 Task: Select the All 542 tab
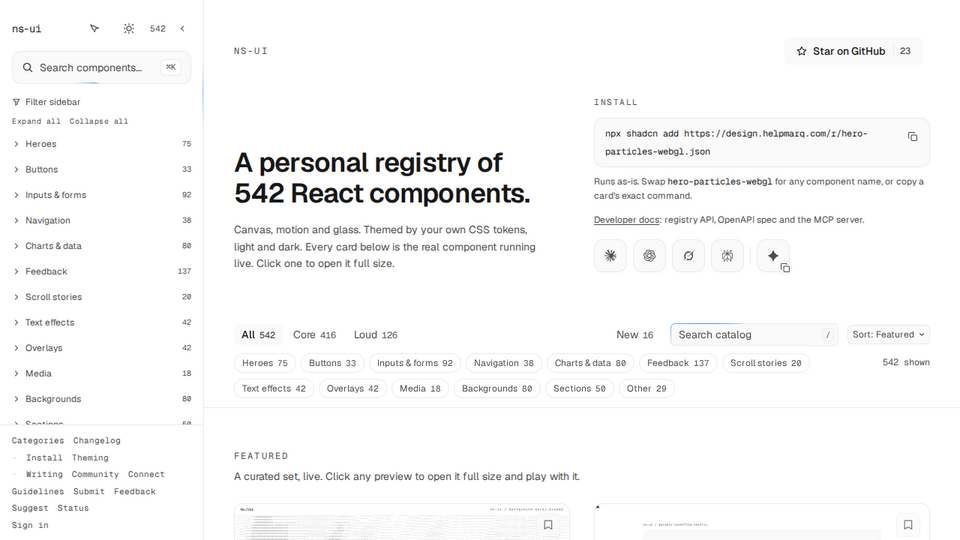click(x=258, y=335)
